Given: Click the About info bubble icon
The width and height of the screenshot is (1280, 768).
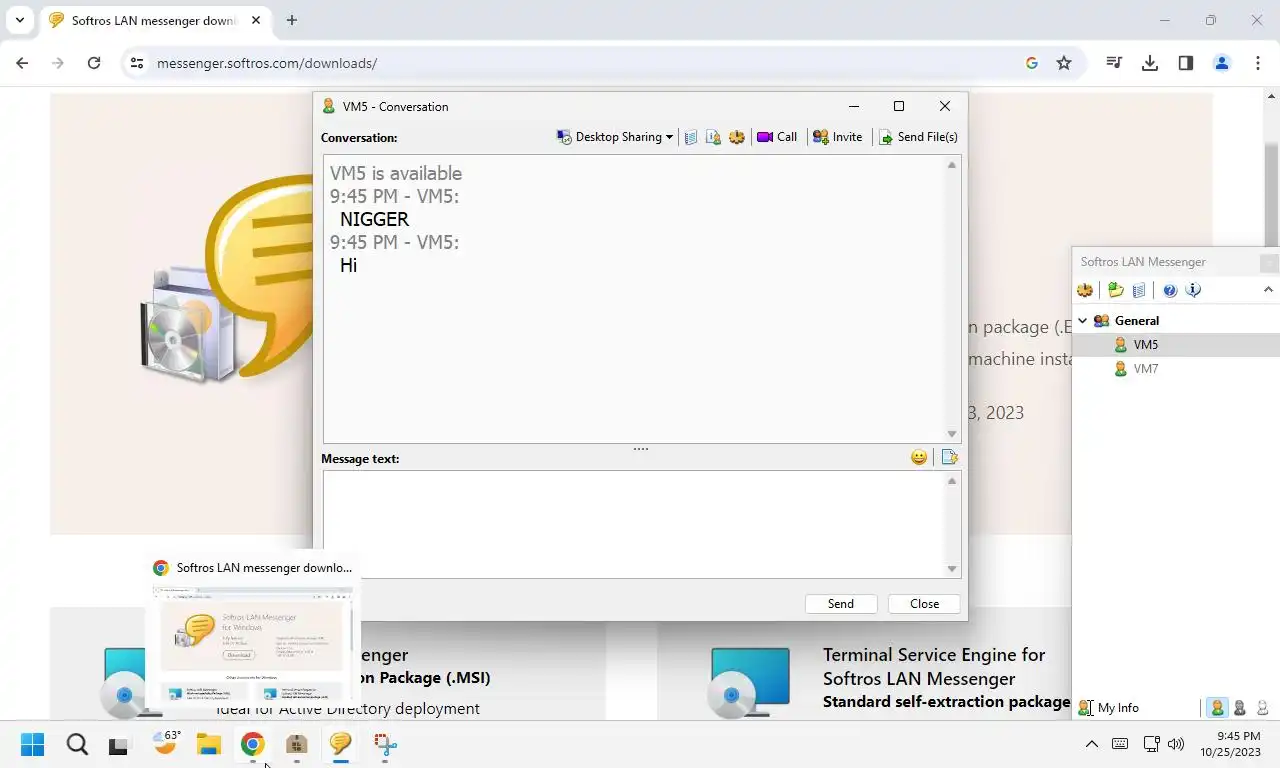Looking at the screenshot, I should point(1193,290).
